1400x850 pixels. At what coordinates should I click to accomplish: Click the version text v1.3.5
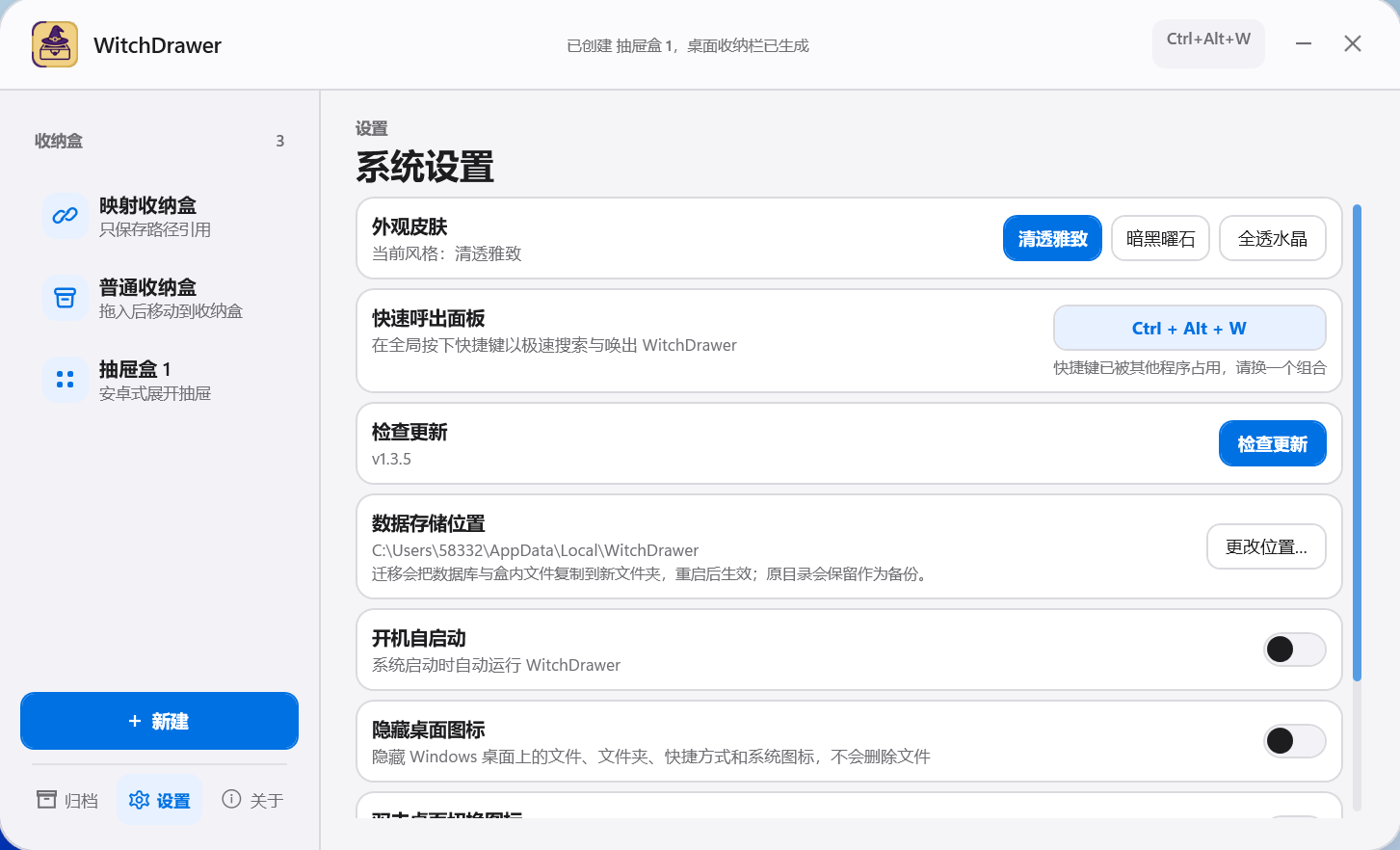coord(391,459)
